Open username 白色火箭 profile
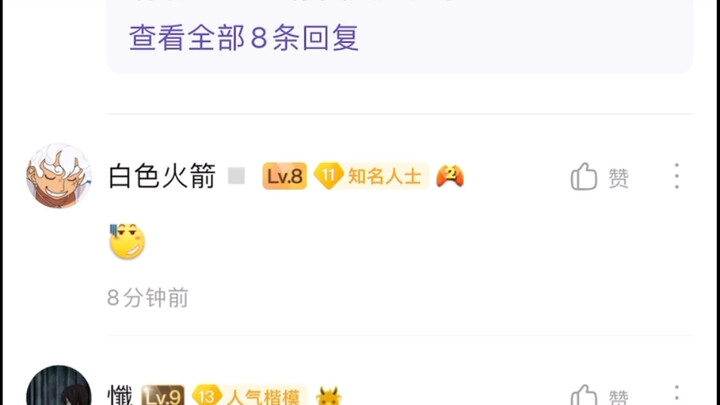The height and width of the screenshot is (405, 720). [x=162, y=176]
